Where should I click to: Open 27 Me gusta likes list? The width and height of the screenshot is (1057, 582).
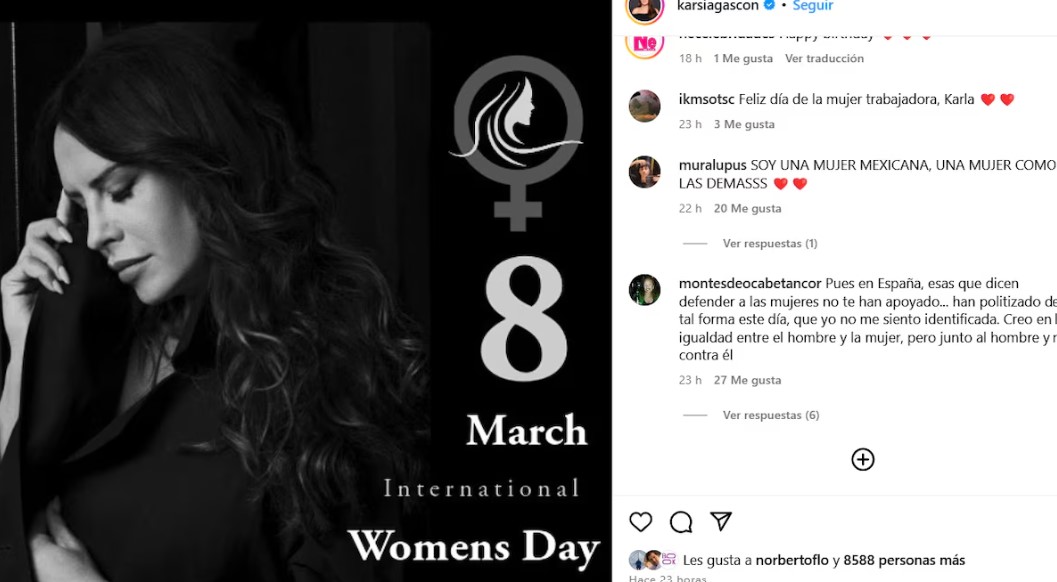click(x=748, y=380)
